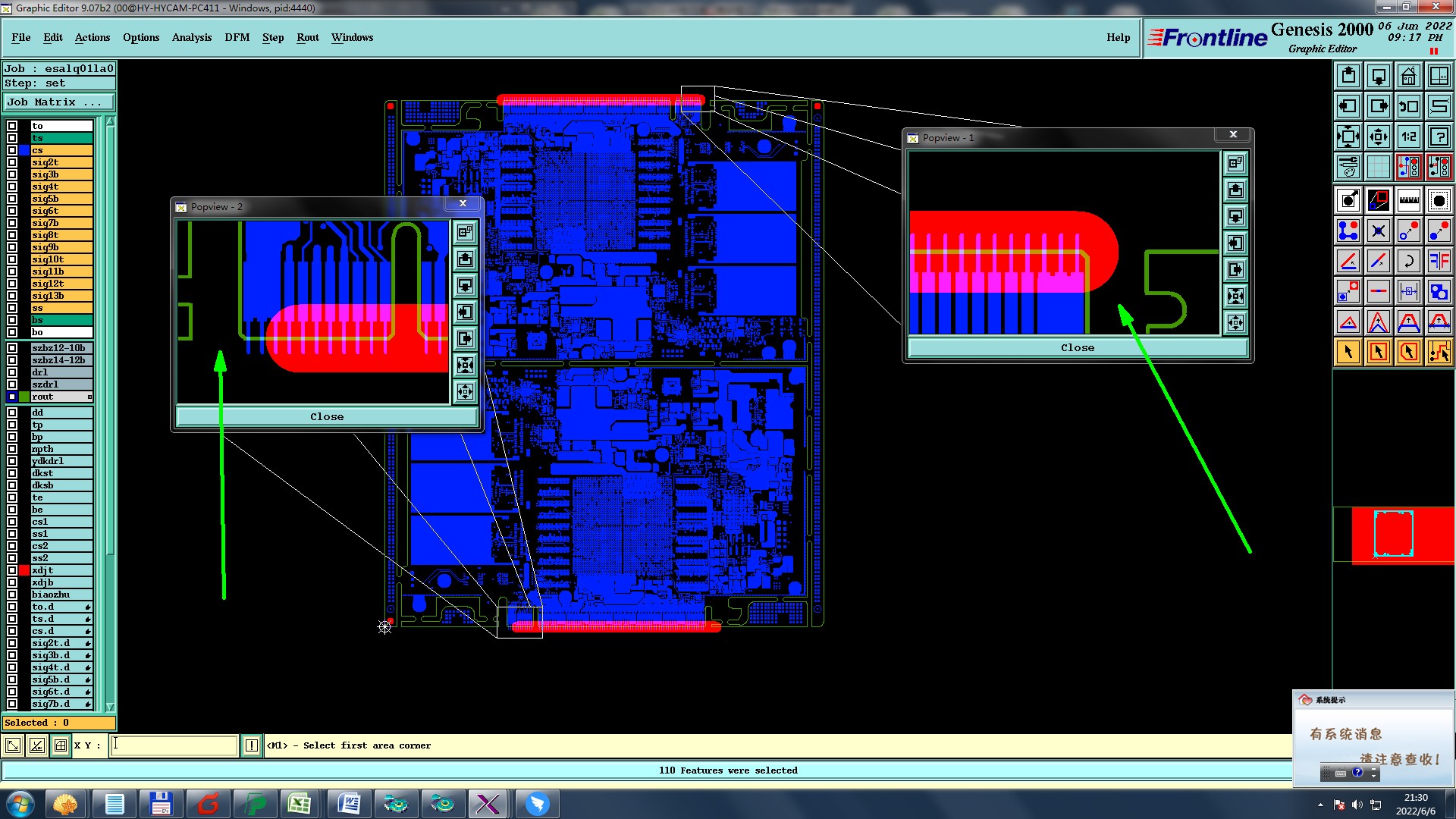Click the red color swatch of xdjt layer
1456x819 pixels.
coord(24,570)
